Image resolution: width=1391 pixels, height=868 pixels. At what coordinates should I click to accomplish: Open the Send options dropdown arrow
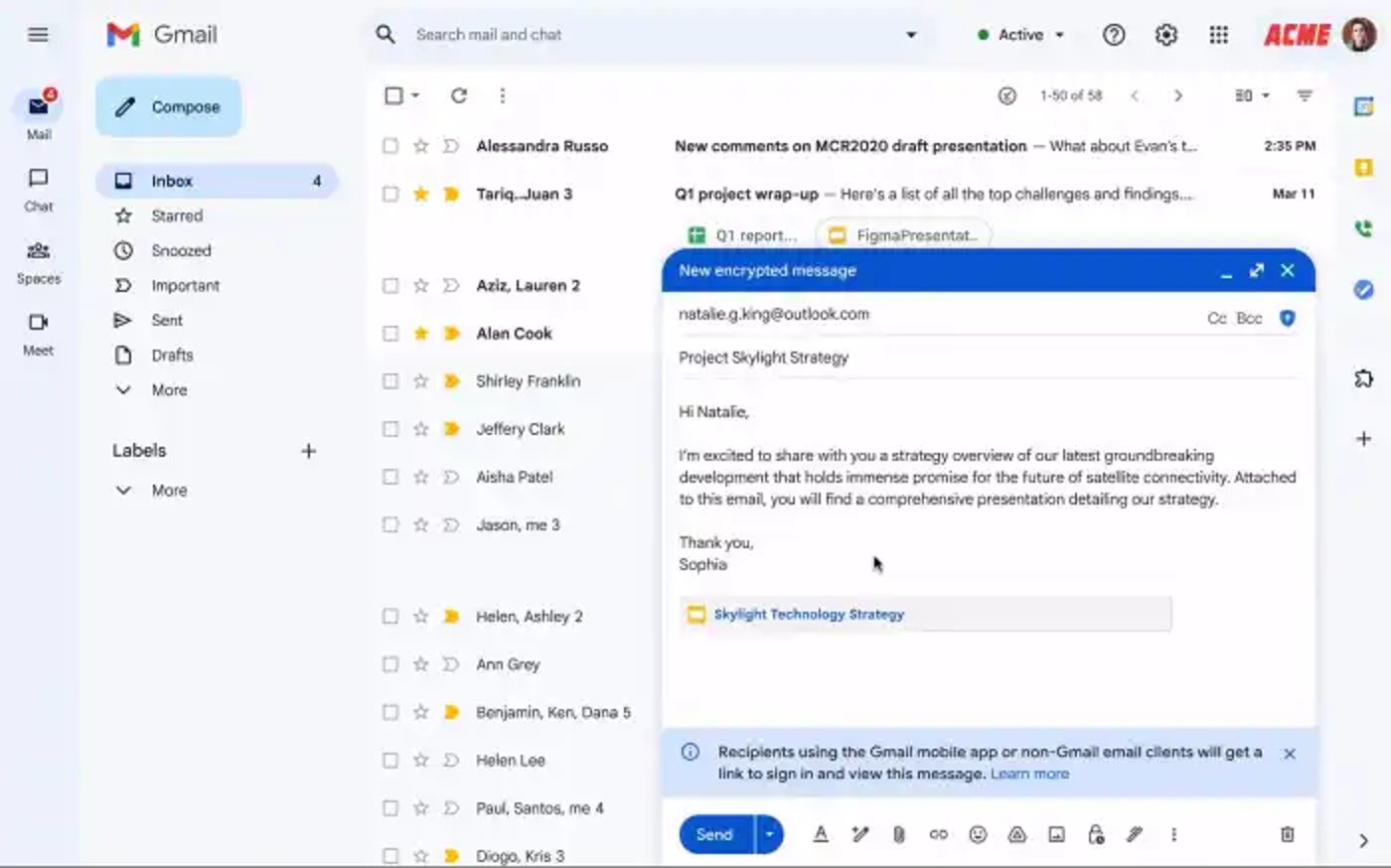769,834
